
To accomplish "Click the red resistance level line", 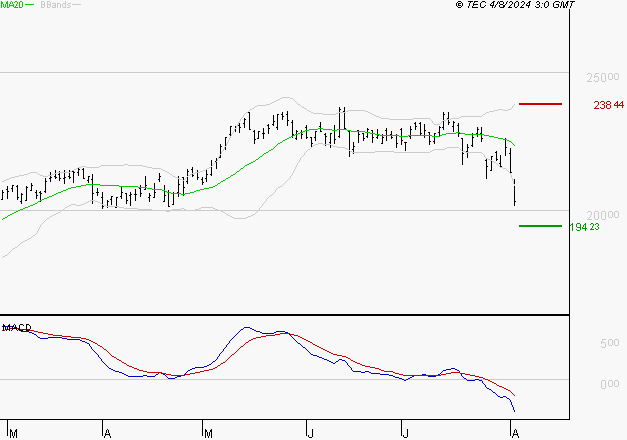I will click(x=540, y=104).
